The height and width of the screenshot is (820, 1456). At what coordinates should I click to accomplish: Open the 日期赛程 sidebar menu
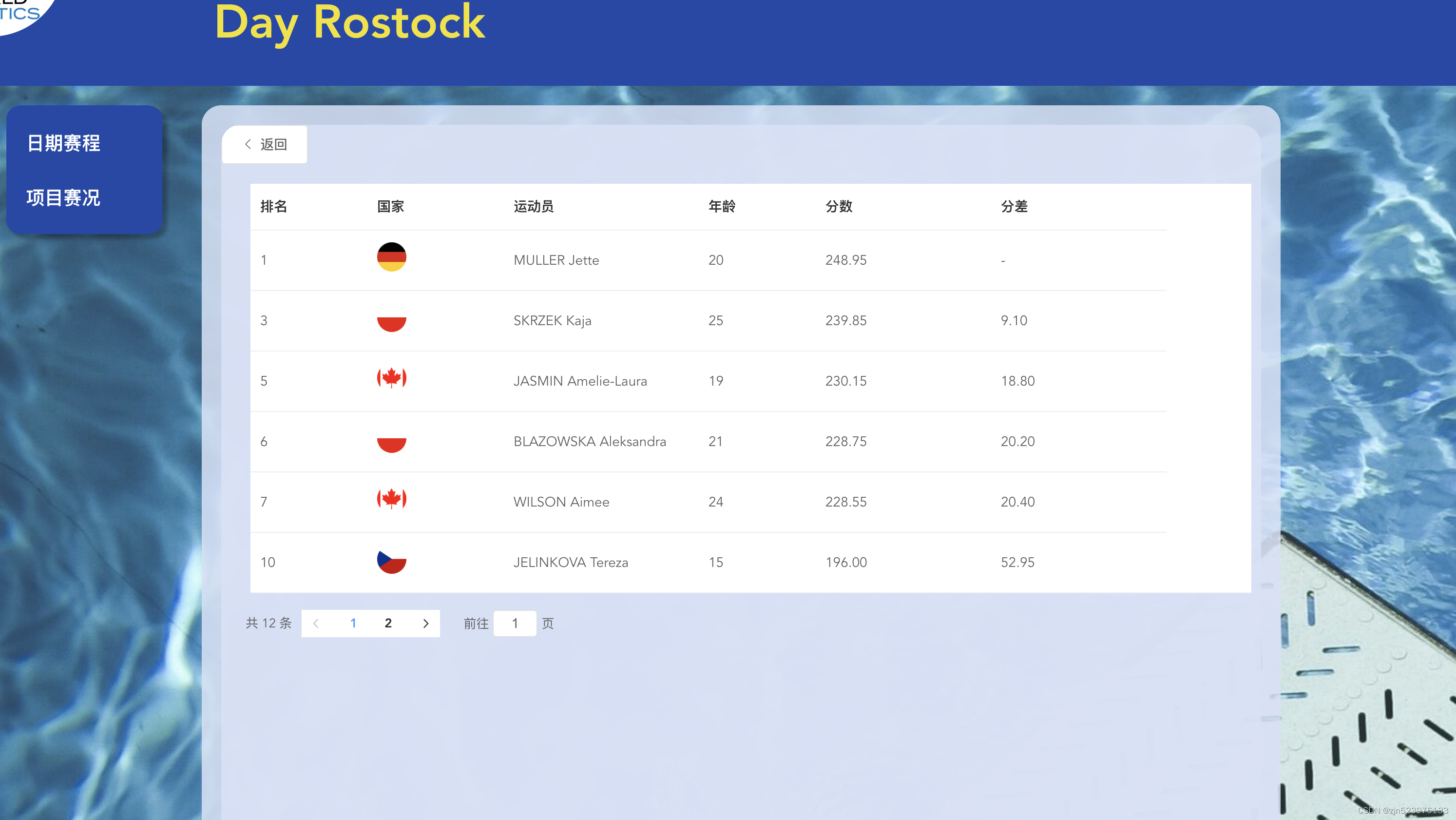pyautogui.click(x=63, y=143)
